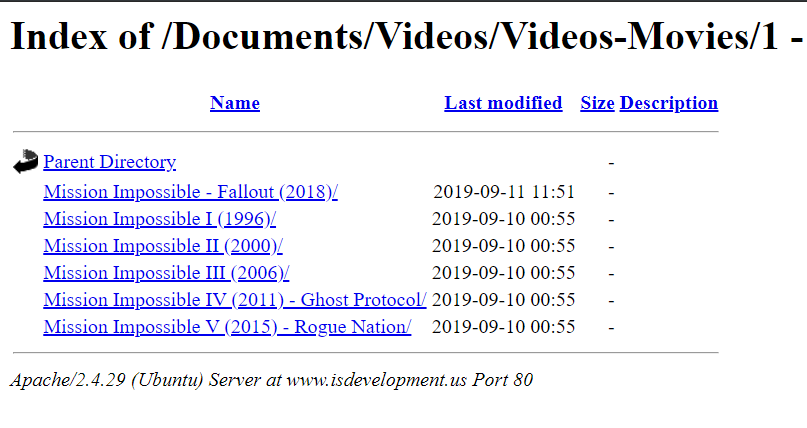Screen dimensions: 807x428
Task: Open the Parent Directory link
Action: [109, 162]
